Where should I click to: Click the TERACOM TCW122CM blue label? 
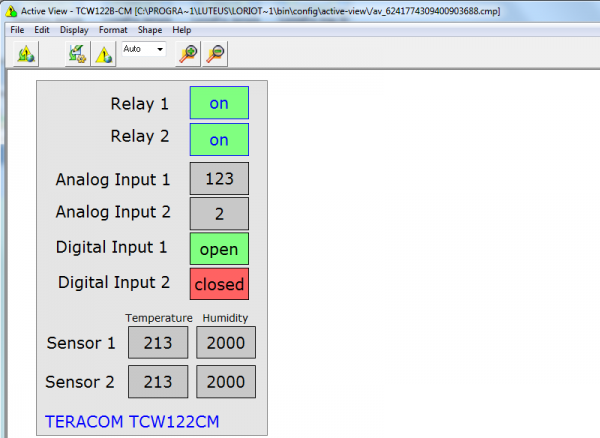coord(132,422)
